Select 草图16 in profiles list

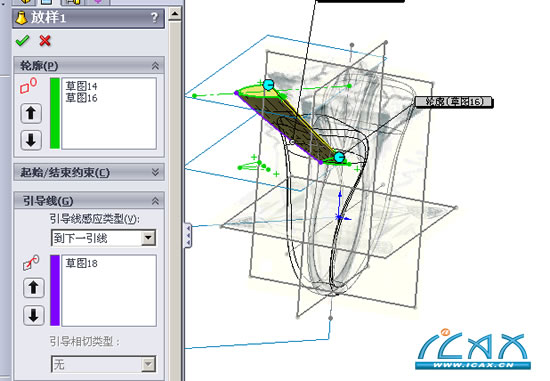point(81,98)
